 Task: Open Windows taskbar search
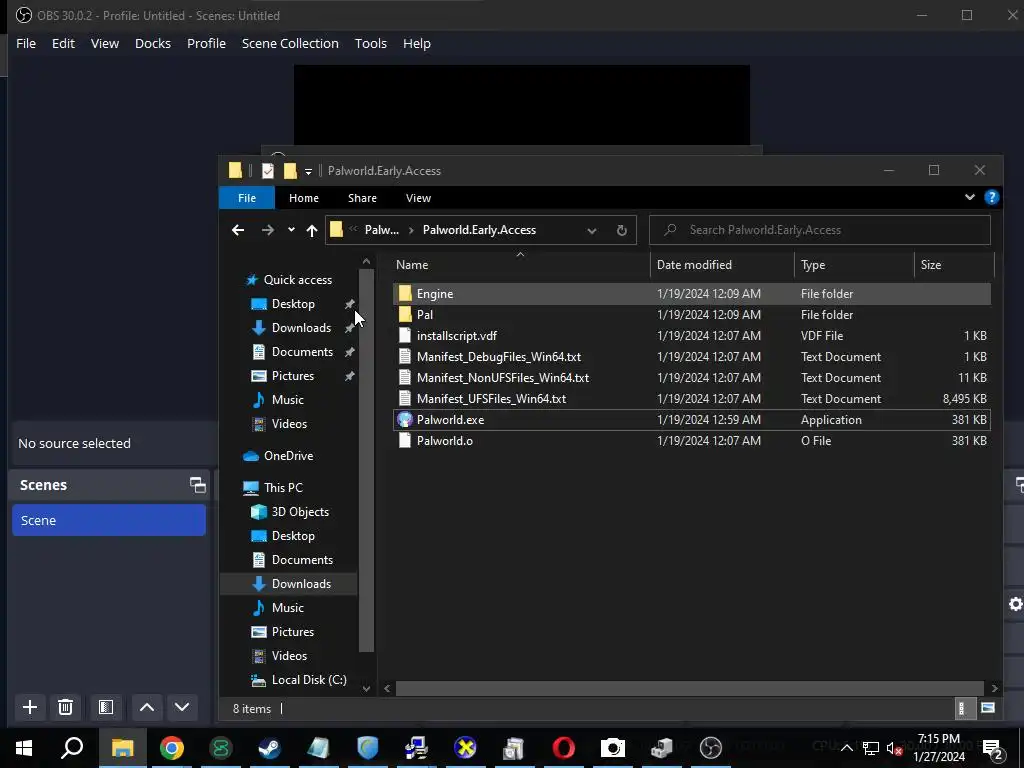pyautogui.click(x=72, y=748)
